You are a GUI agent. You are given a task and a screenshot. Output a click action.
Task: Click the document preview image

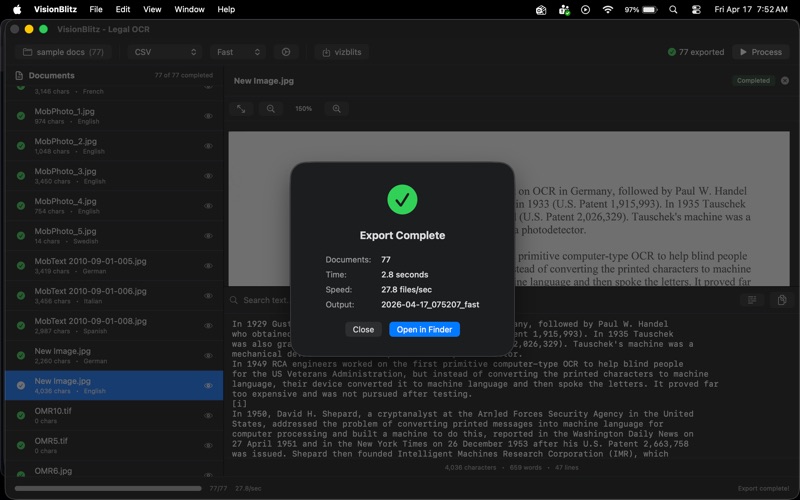(x=509, y=209)
